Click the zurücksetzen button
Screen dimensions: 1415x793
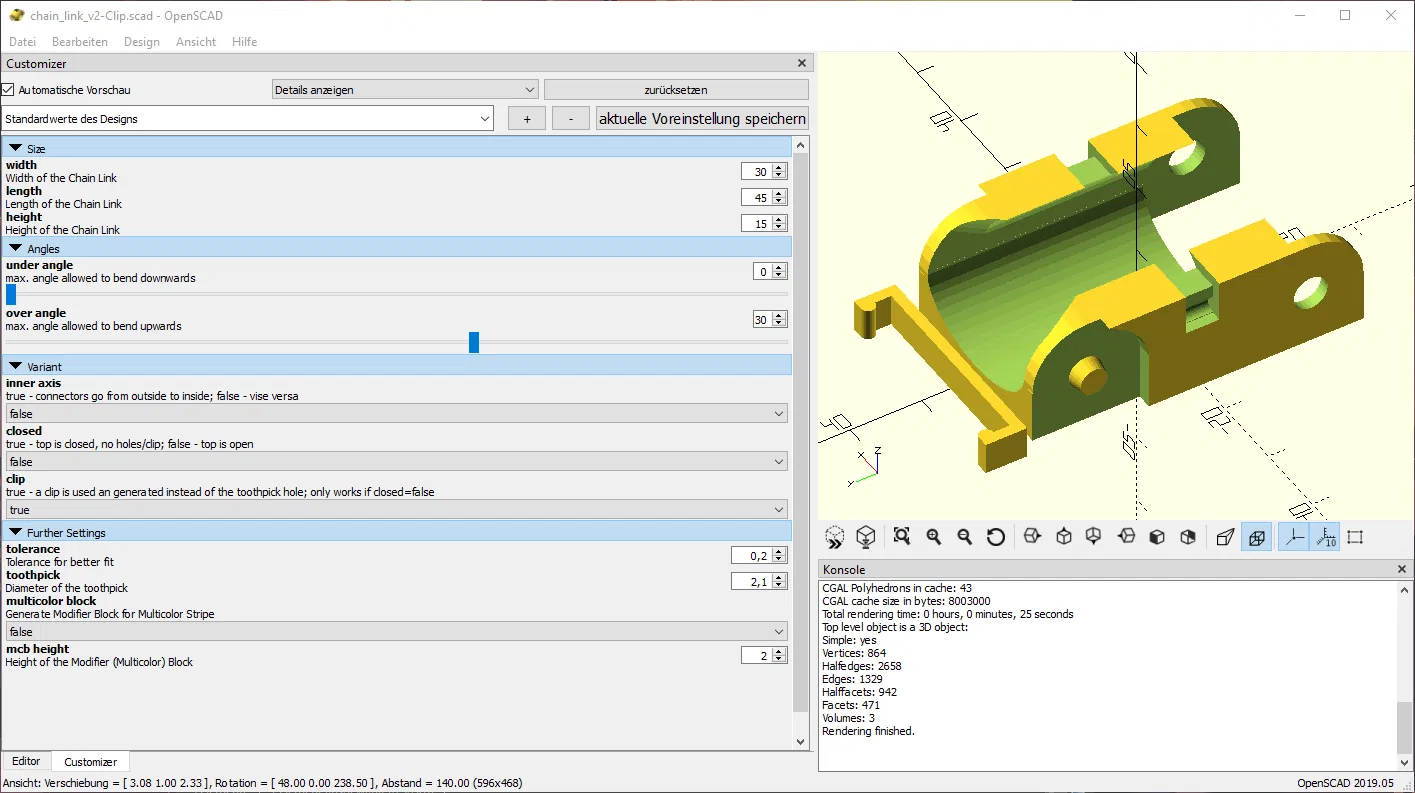coord(676,90)
